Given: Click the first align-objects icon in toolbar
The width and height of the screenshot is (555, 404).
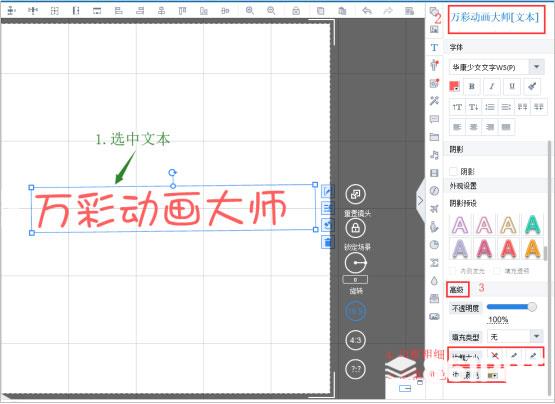Looking at the screenshot, I should click(x=11, y=11).
